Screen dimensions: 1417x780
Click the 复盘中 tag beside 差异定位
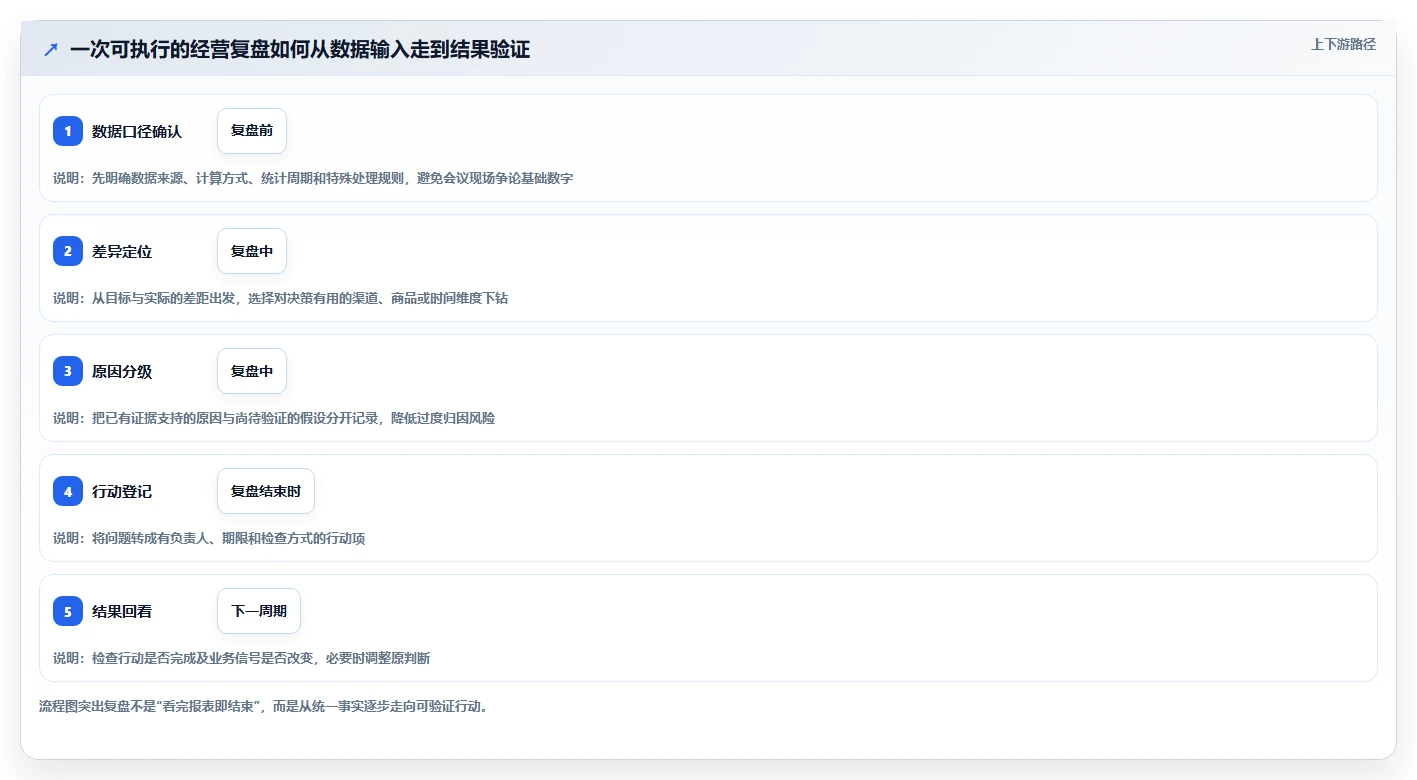coord(252,251)
